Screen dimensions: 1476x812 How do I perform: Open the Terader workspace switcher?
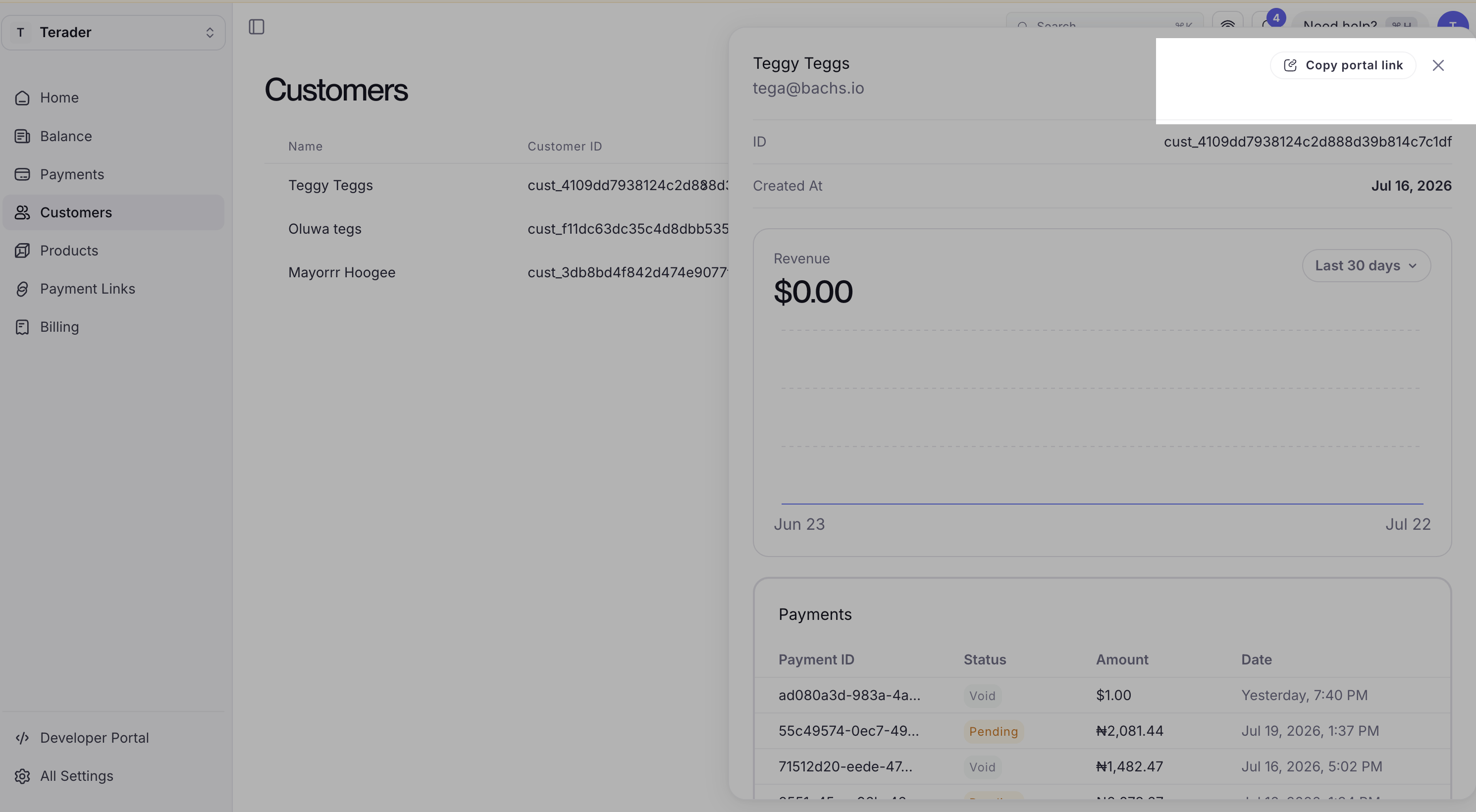pos(113,33)
